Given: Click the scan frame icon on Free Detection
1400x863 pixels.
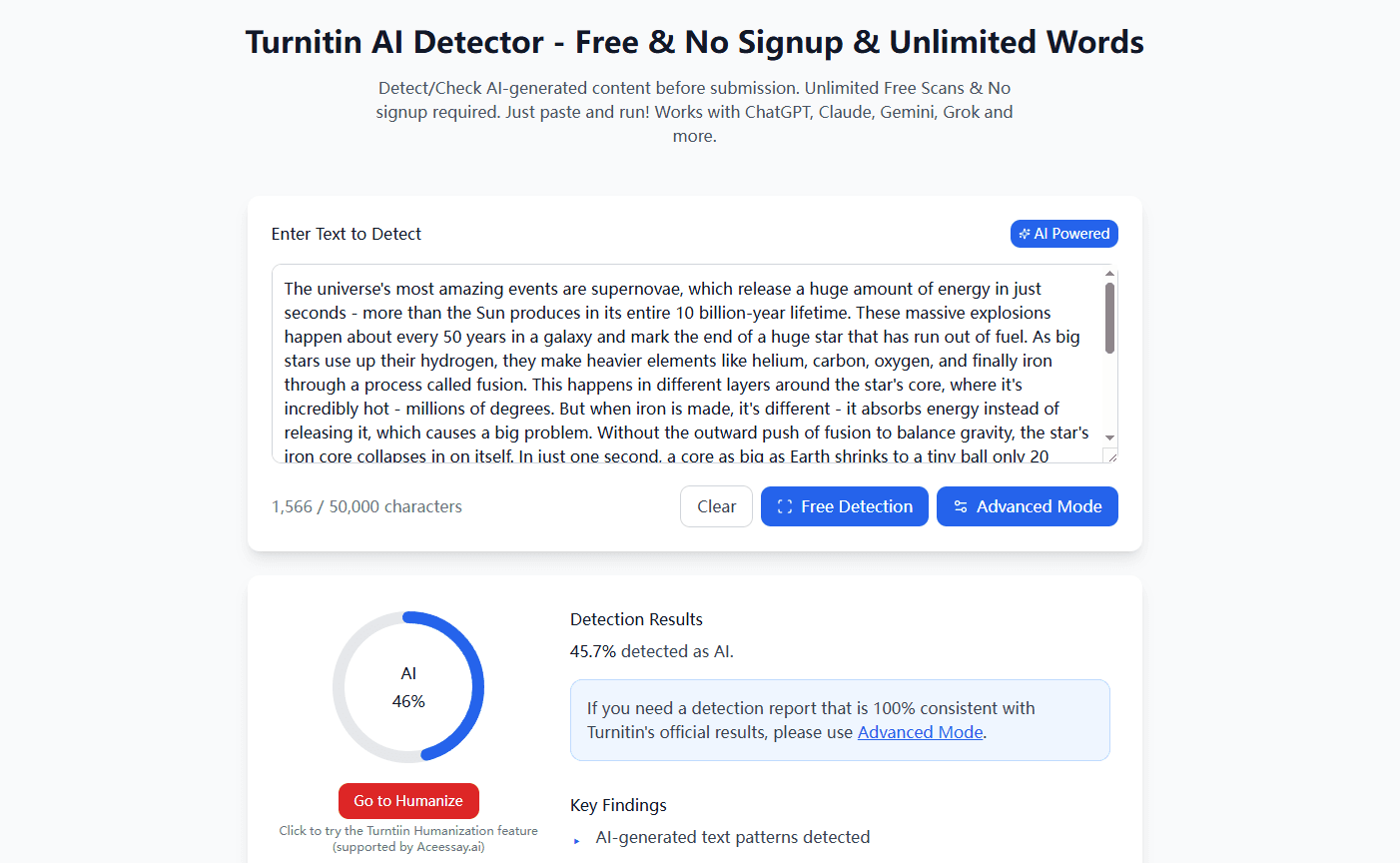Looking at the screenshot, I should click(785, 506).
